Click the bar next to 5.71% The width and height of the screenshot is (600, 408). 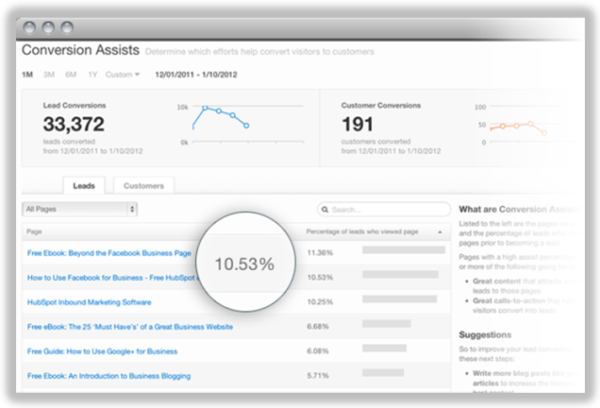coord(383,372)
